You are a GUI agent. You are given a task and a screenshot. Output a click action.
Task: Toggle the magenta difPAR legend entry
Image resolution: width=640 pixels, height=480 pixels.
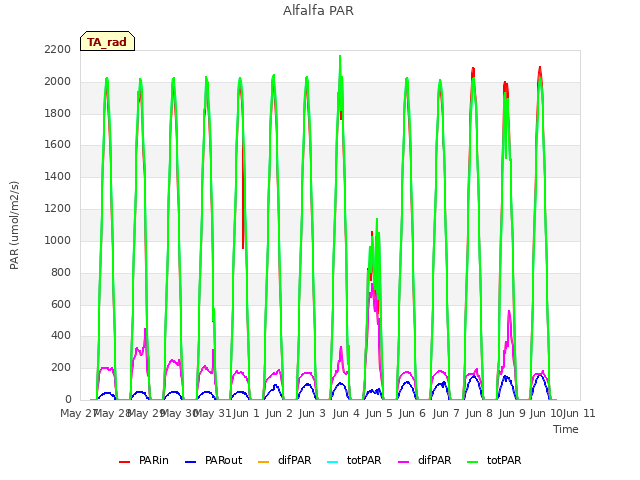pos(424,460)
